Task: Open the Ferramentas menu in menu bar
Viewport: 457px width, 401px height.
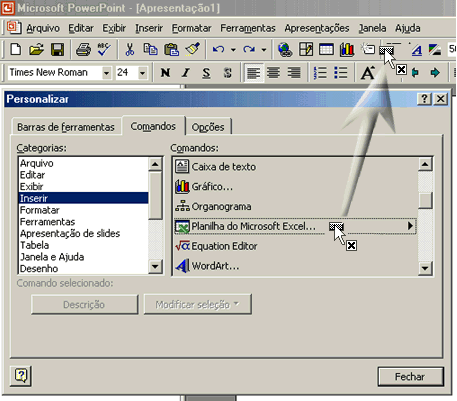Action: pos(248,28)
